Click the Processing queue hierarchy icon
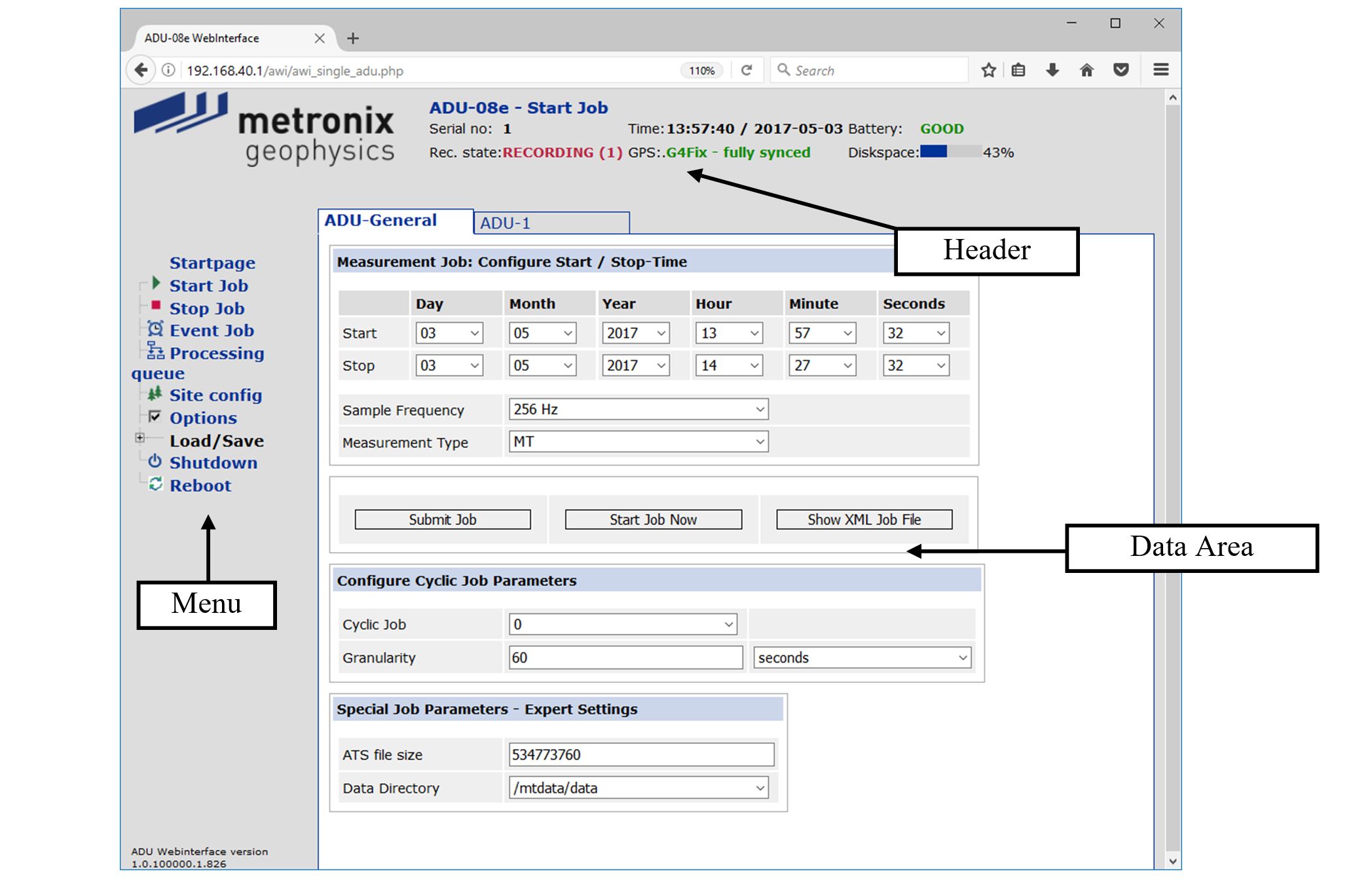The height and width of the screenshot is (882, 1372). [x=155, y=350]
